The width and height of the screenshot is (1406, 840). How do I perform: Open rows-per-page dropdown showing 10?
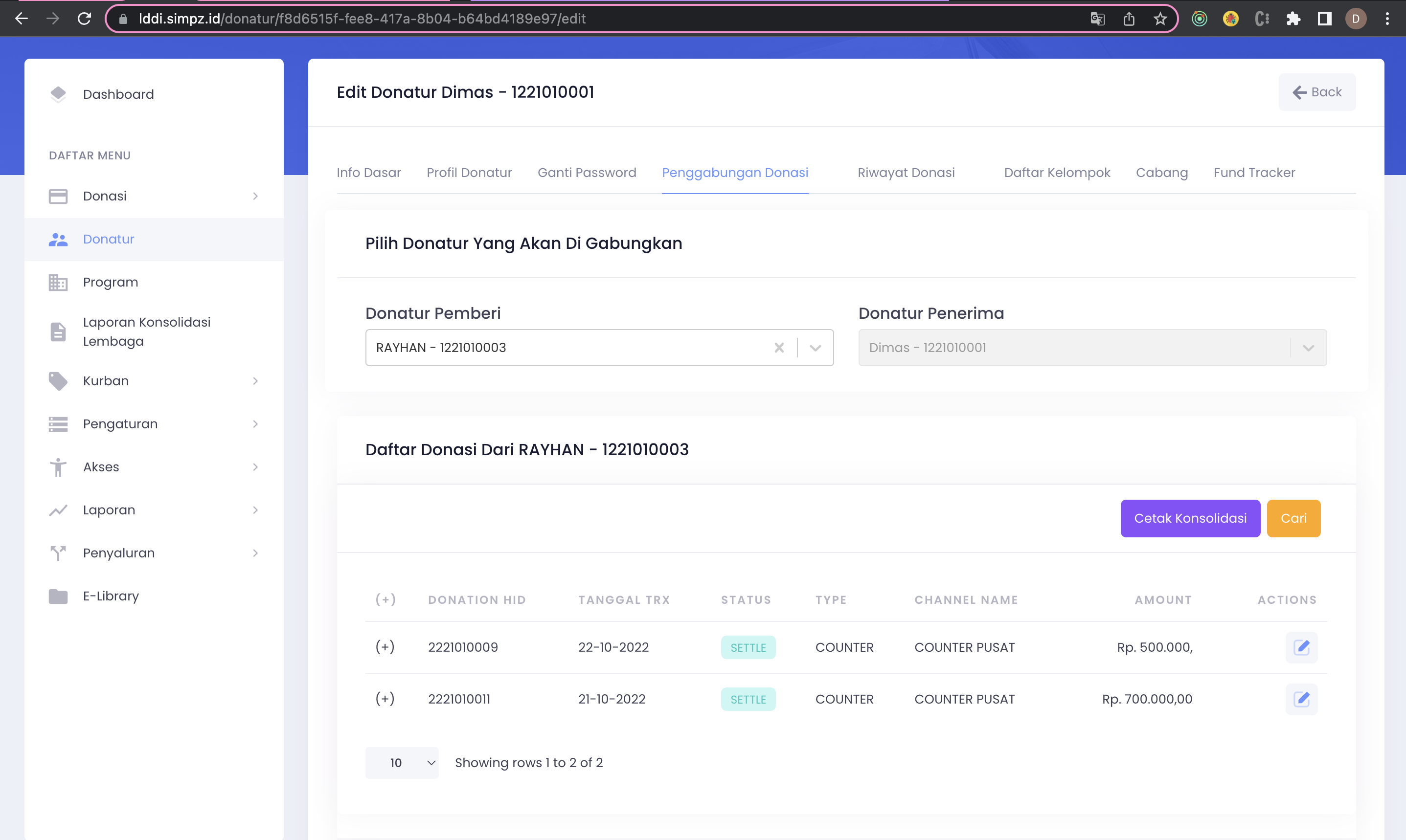(x=402, y=762)
